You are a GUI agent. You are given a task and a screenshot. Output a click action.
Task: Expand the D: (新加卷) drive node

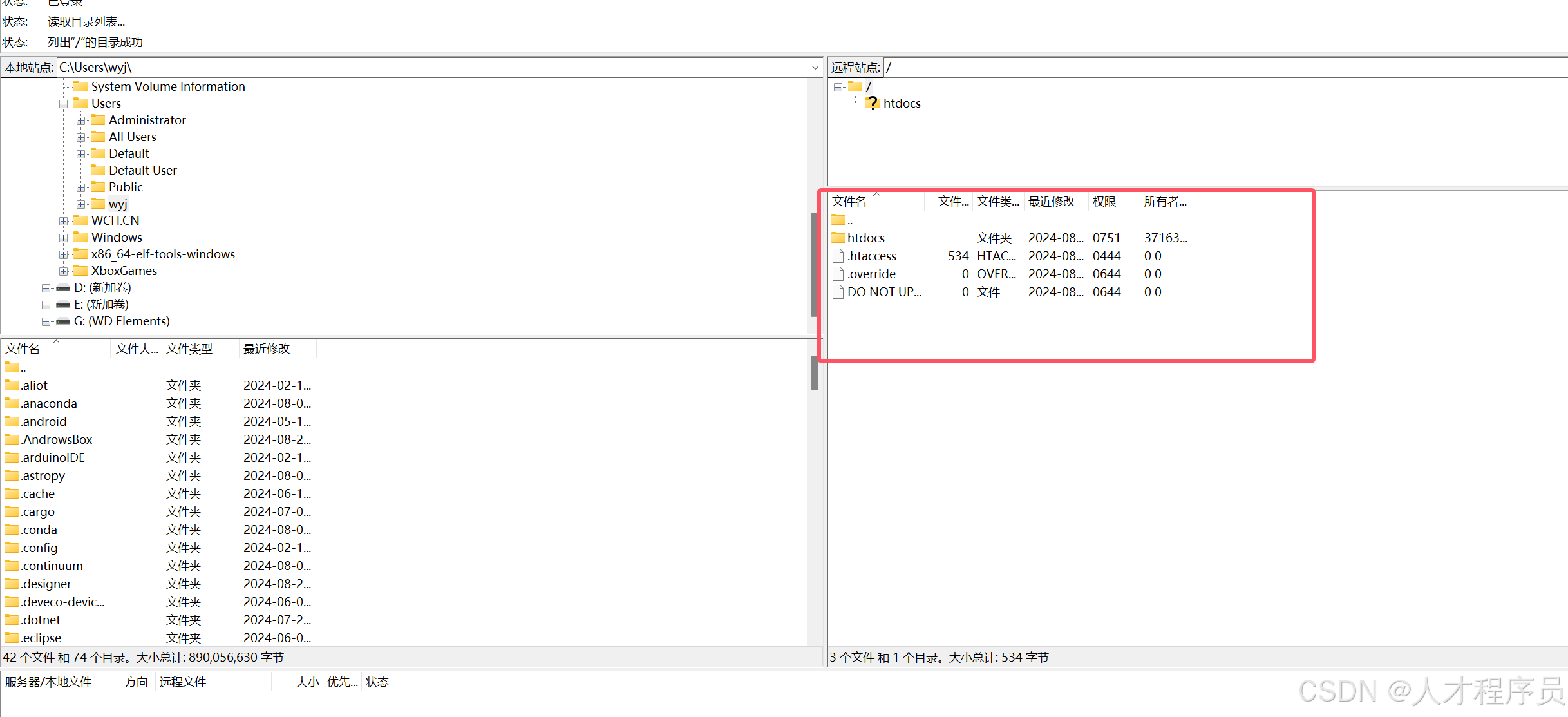pos(46,288)
